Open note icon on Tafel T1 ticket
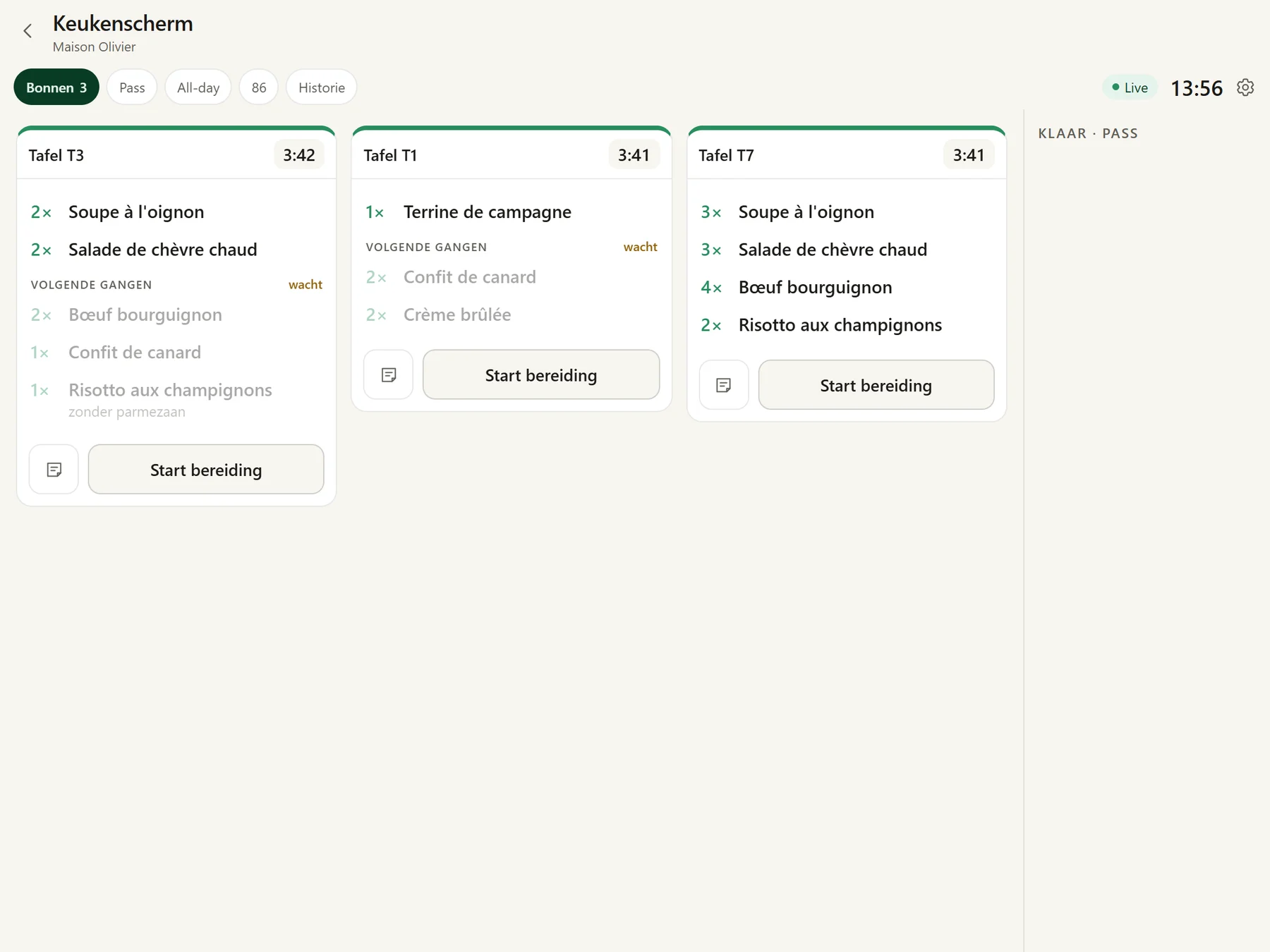 tap(388, 374)
